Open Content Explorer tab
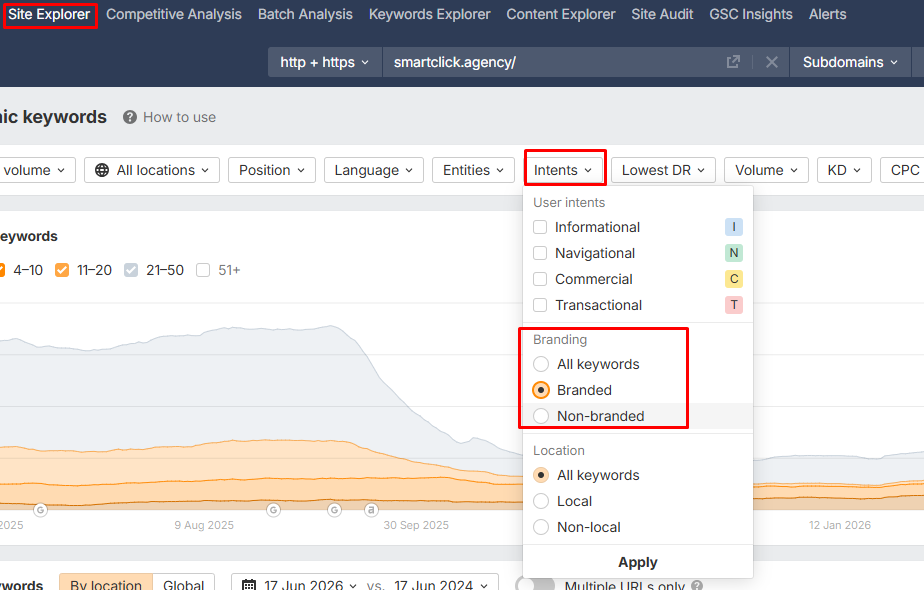924x590 pixels. pyautogui.click(x=561, y=15)
